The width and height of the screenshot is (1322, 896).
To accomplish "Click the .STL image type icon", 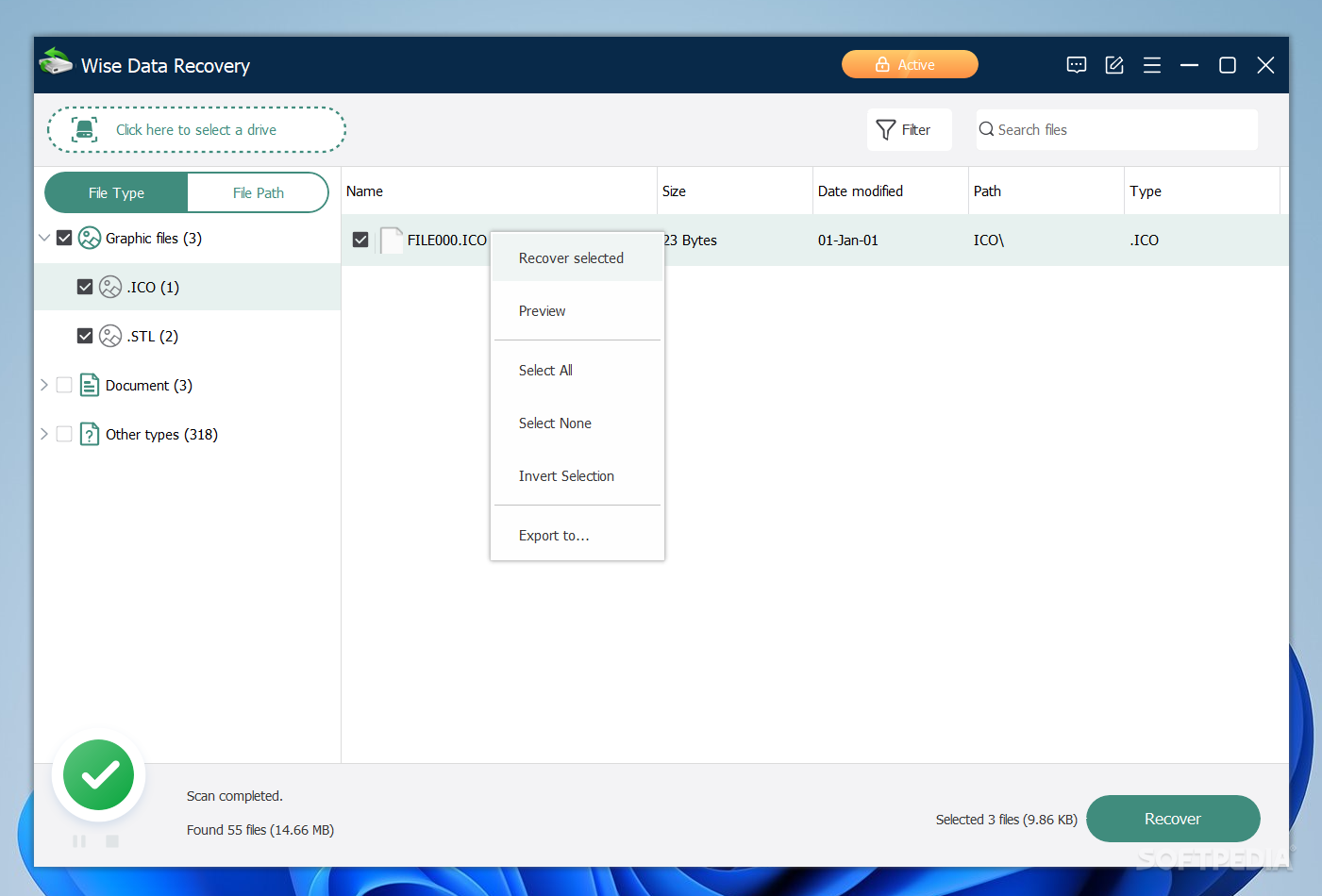I will (110, 336).
